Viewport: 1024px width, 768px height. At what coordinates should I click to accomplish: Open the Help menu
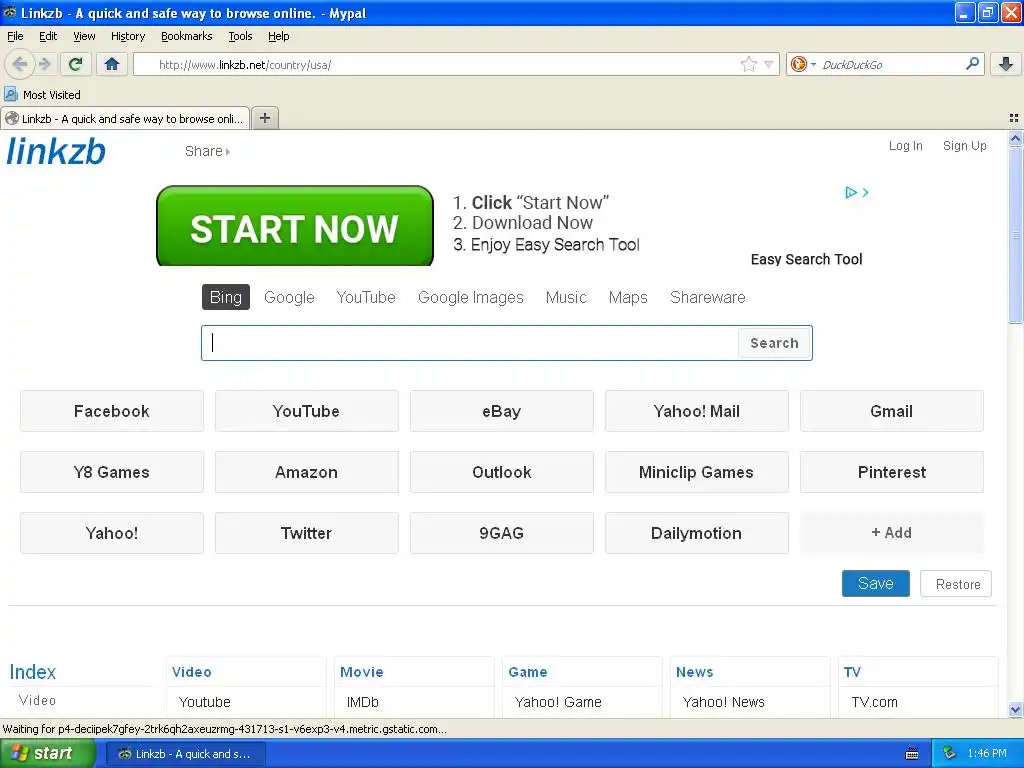click(278, 36)
